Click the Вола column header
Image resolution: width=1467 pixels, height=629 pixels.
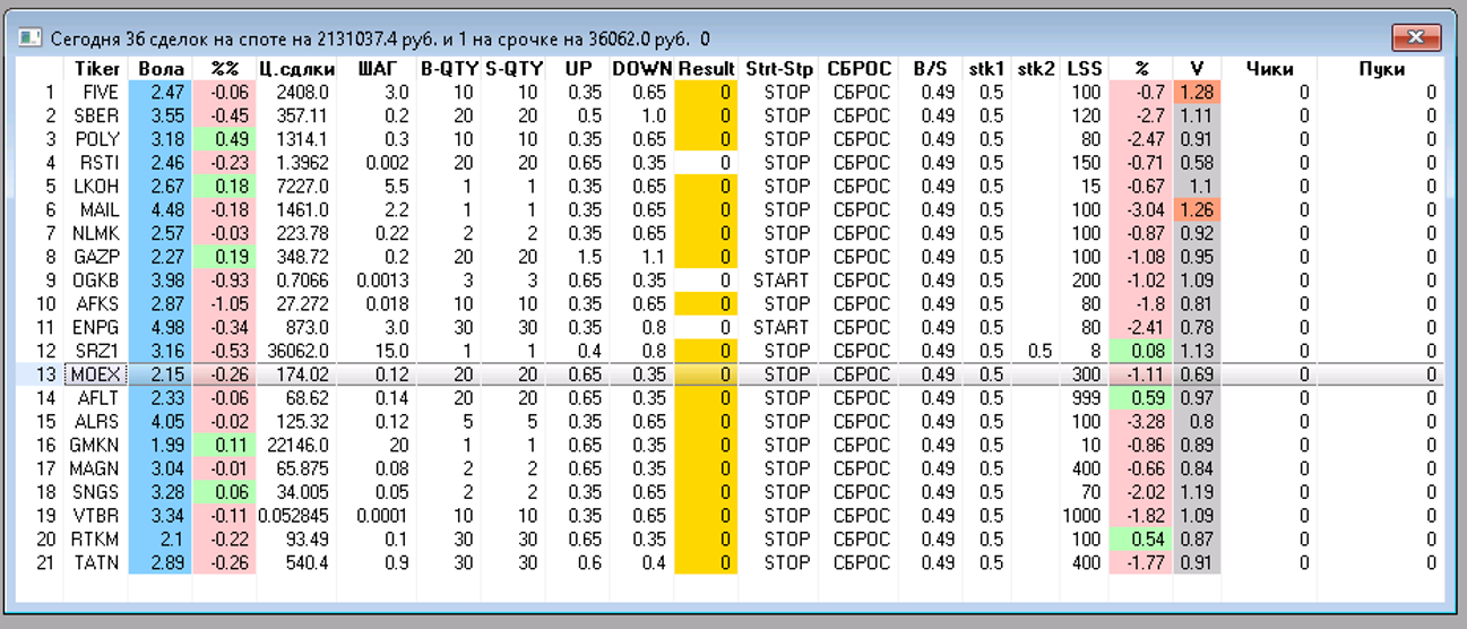(x=160, y=69)
